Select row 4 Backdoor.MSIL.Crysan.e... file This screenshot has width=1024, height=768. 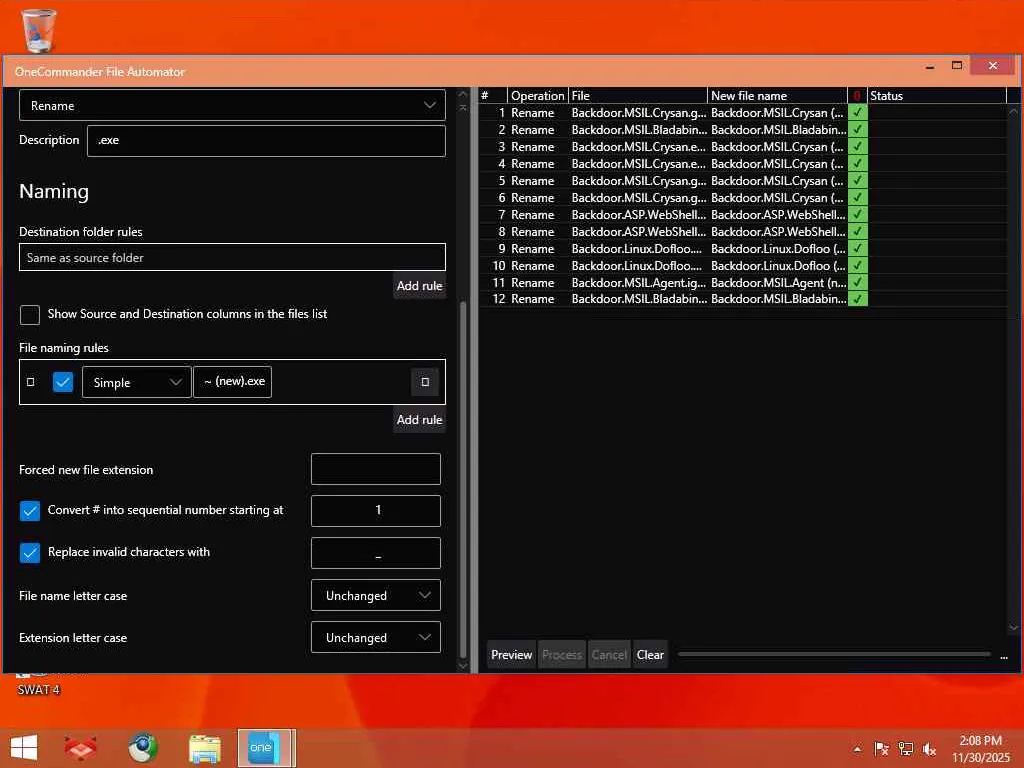(638, 163)
